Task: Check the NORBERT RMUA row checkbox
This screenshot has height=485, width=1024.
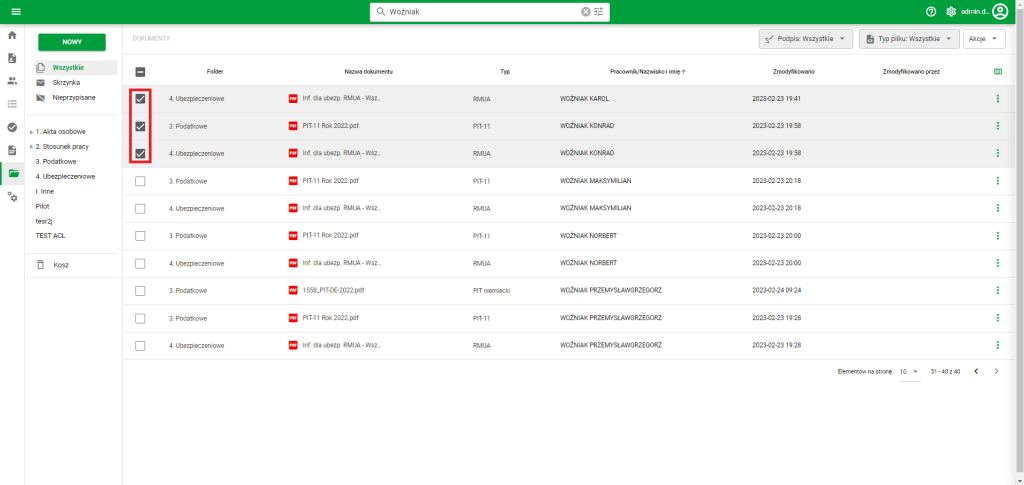Action: click(140, 263)
